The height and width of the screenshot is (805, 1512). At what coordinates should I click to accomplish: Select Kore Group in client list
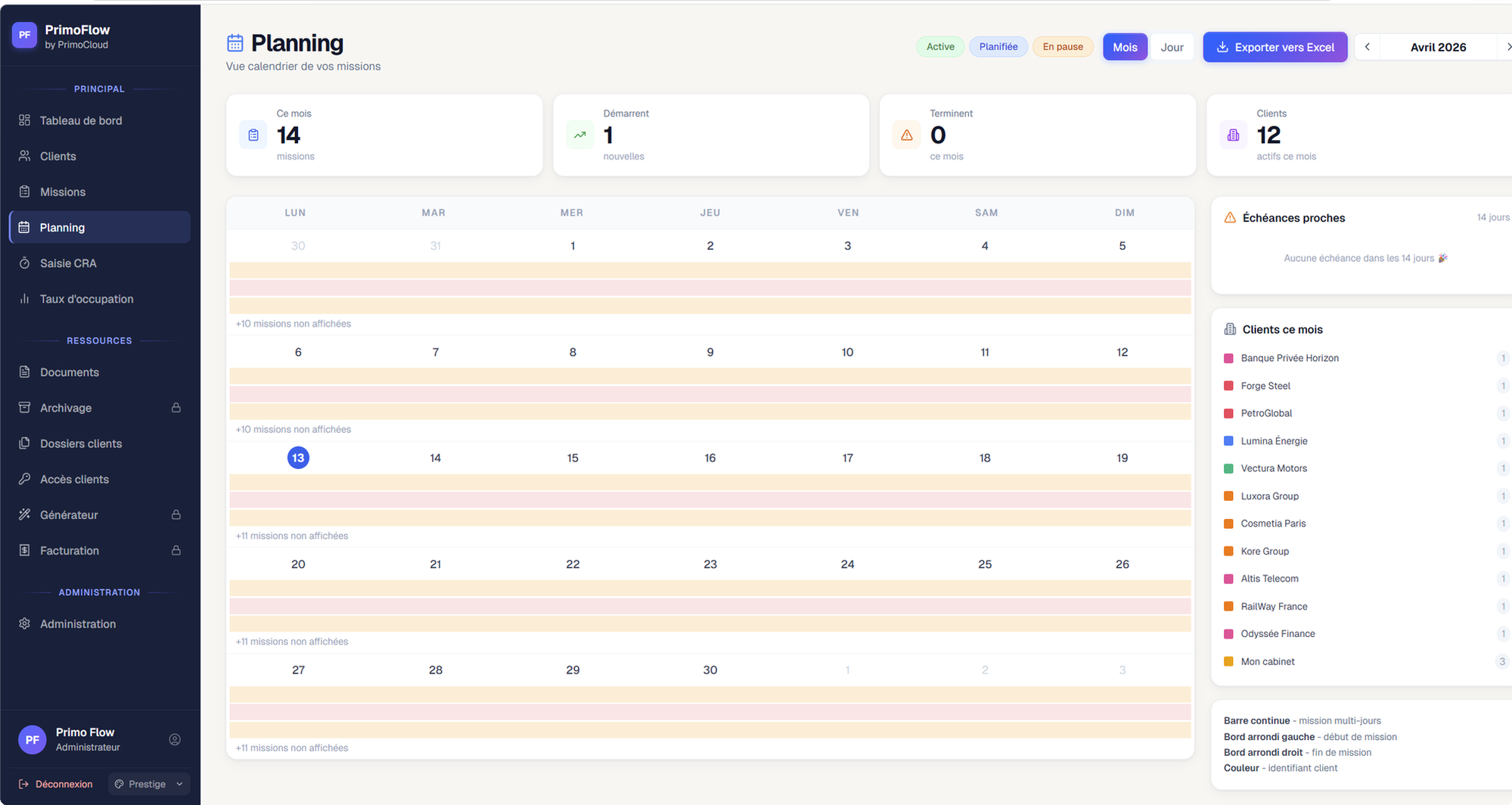(x=1366, y=552)
